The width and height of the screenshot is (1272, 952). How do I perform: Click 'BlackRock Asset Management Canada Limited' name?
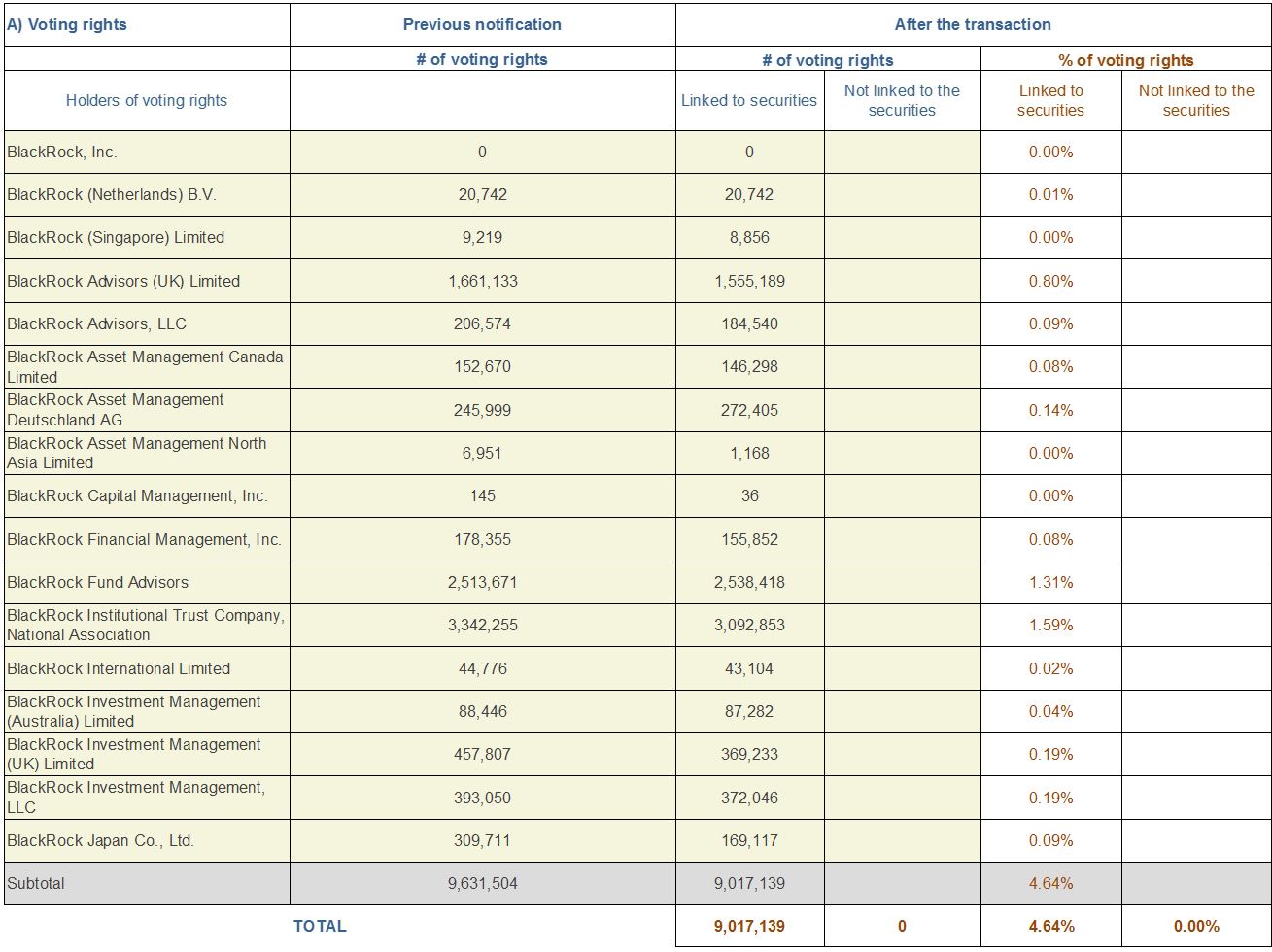click(145, 366)
